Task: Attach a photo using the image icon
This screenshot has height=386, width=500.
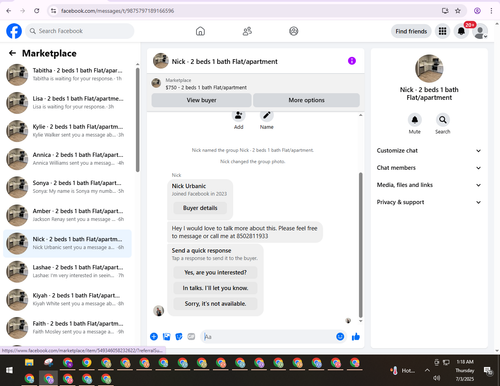Action: [166, 337]
